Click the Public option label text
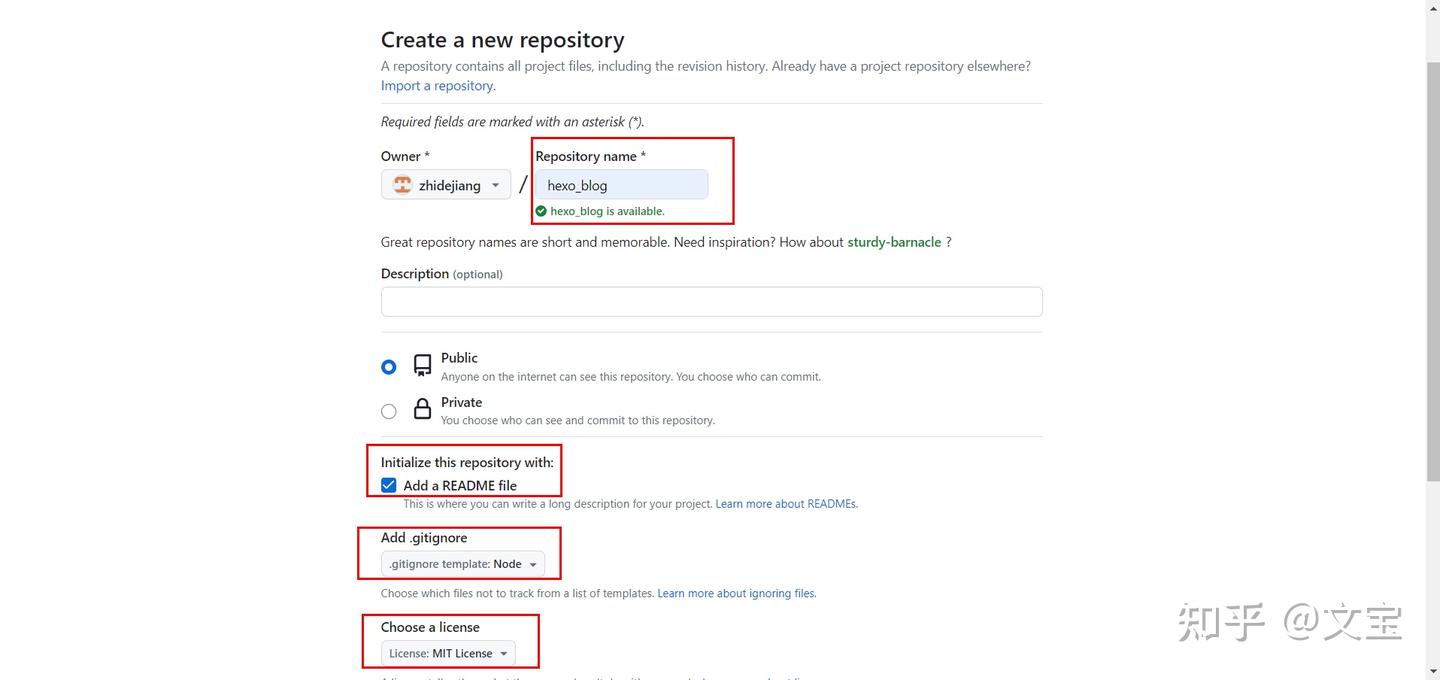The height and width of the screenshot is (680, 1440). point(459,358)
